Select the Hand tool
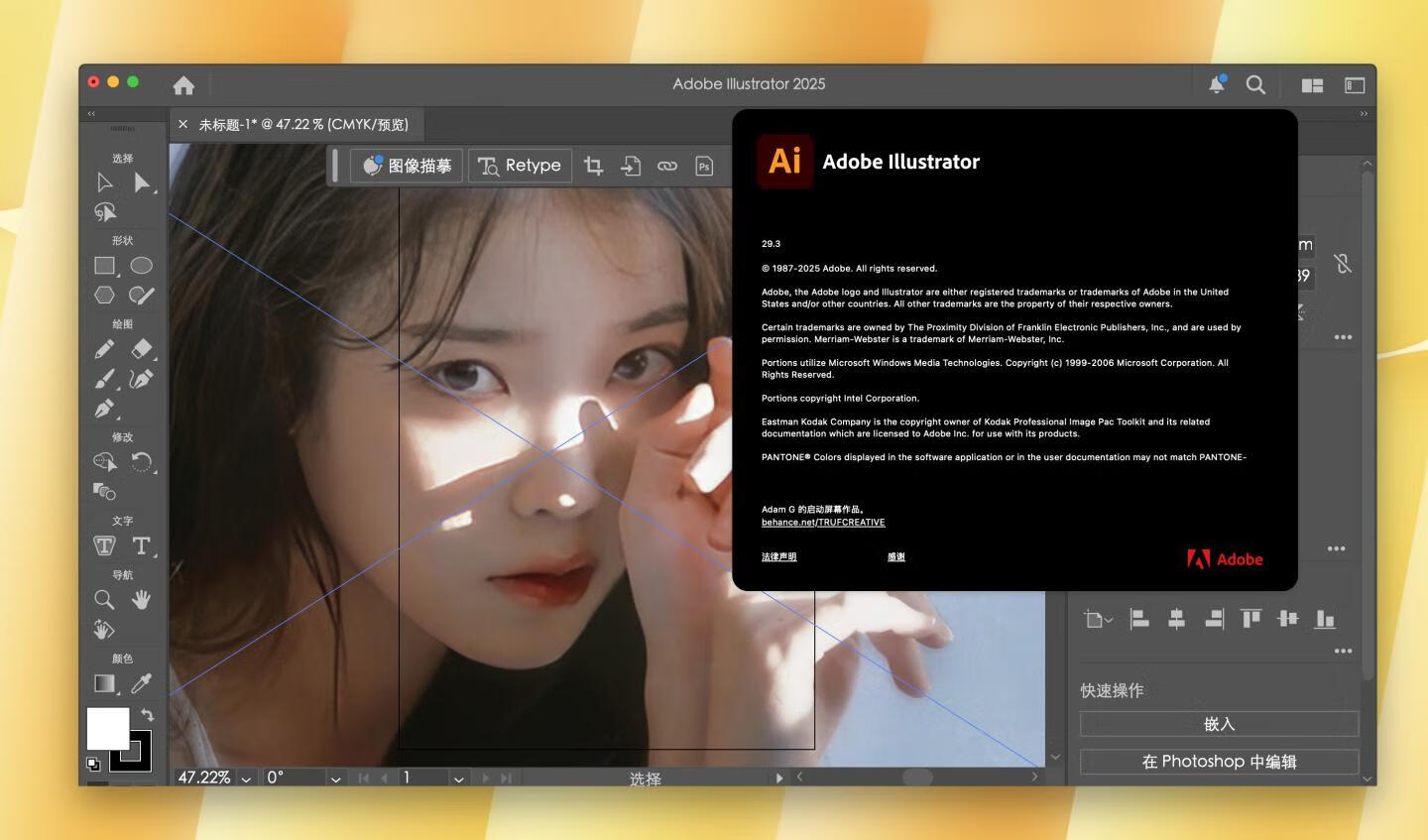 point(142,599)
